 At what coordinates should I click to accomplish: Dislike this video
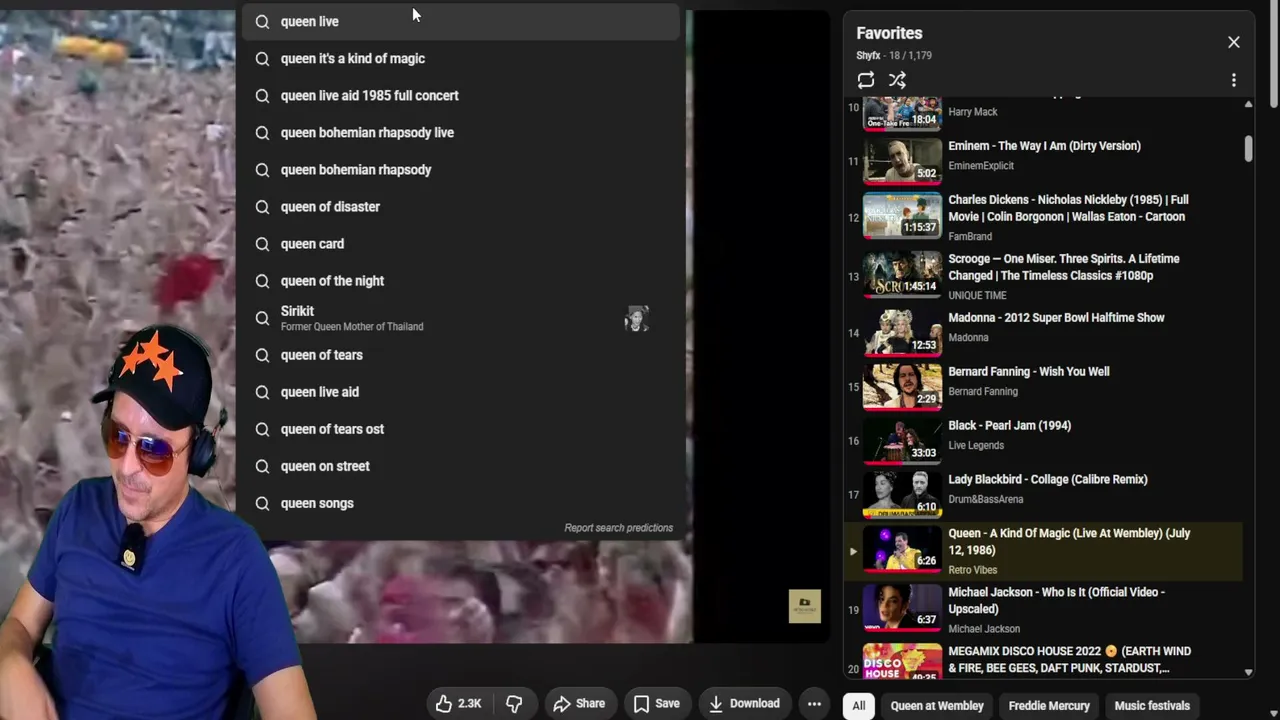click(x=514, y=704)
